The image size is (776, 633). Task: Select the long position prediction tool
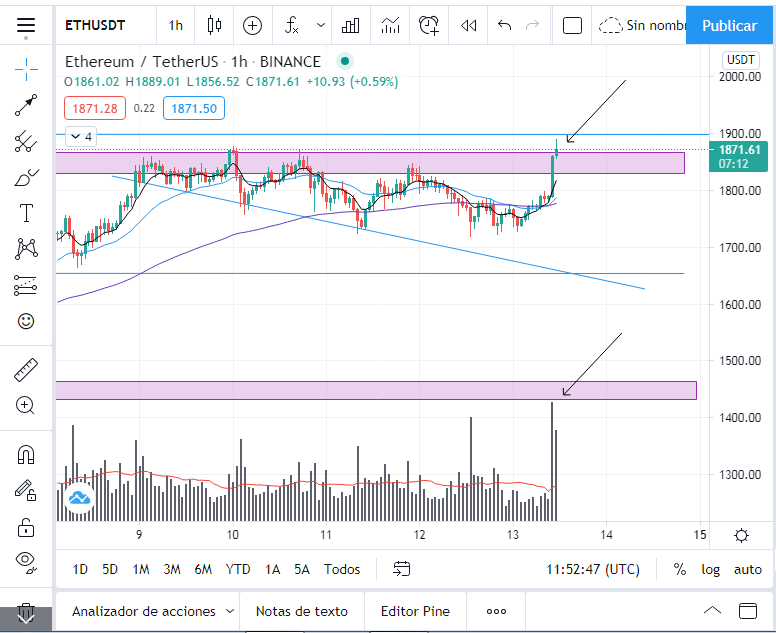26,286
